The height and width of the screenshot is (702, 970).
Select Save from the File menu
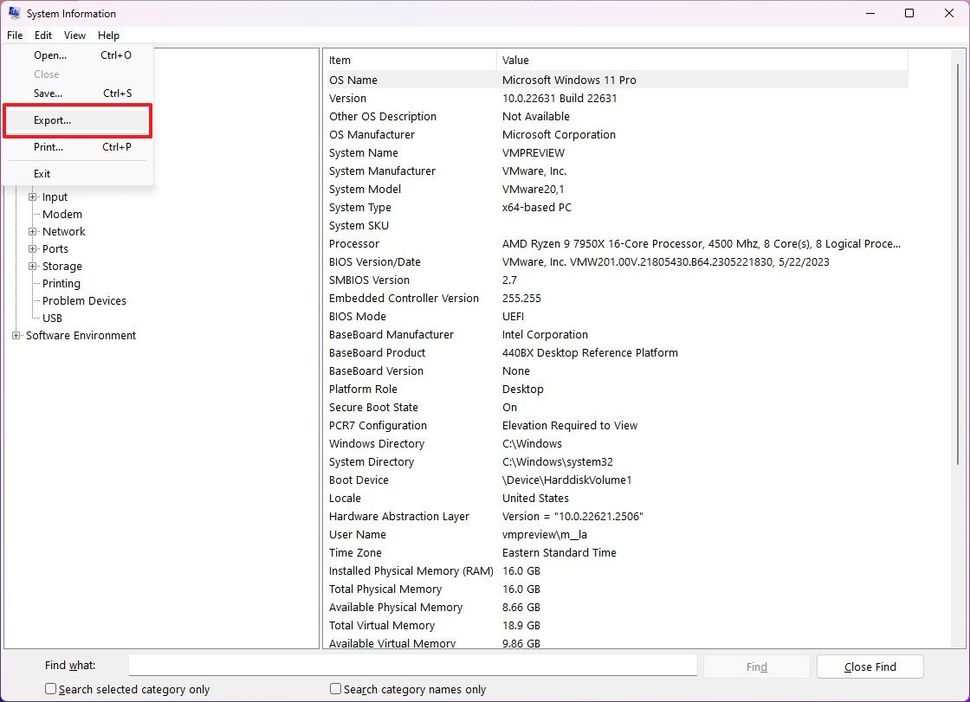pyautogui.click(x=47, y=93)
